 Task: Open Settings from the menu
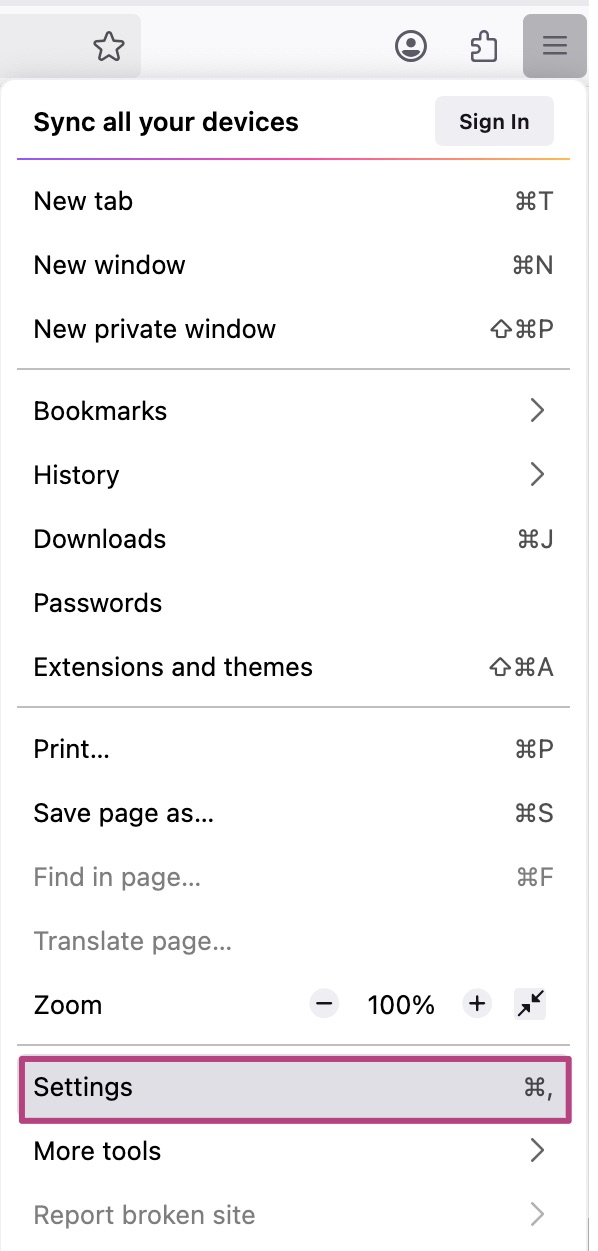[295, 1088]
